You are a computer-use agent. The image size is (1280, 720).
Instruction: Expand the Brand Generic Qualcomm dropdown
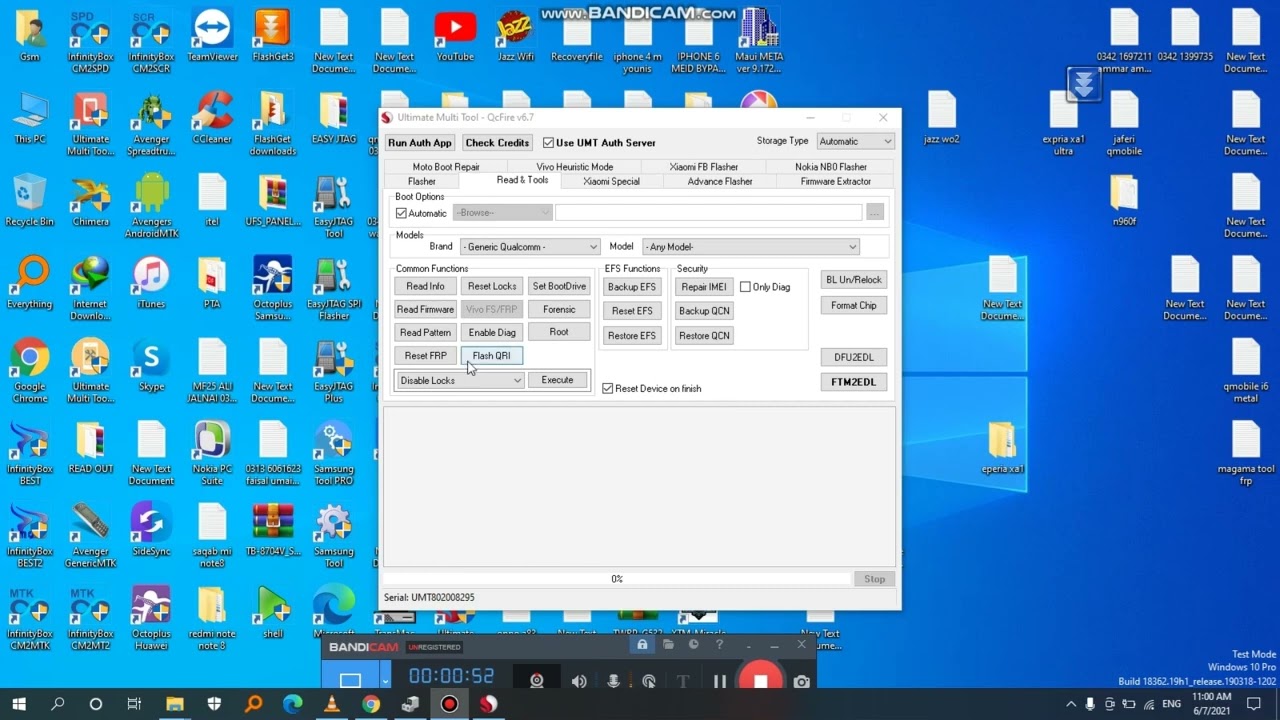[x=530, y=246]
